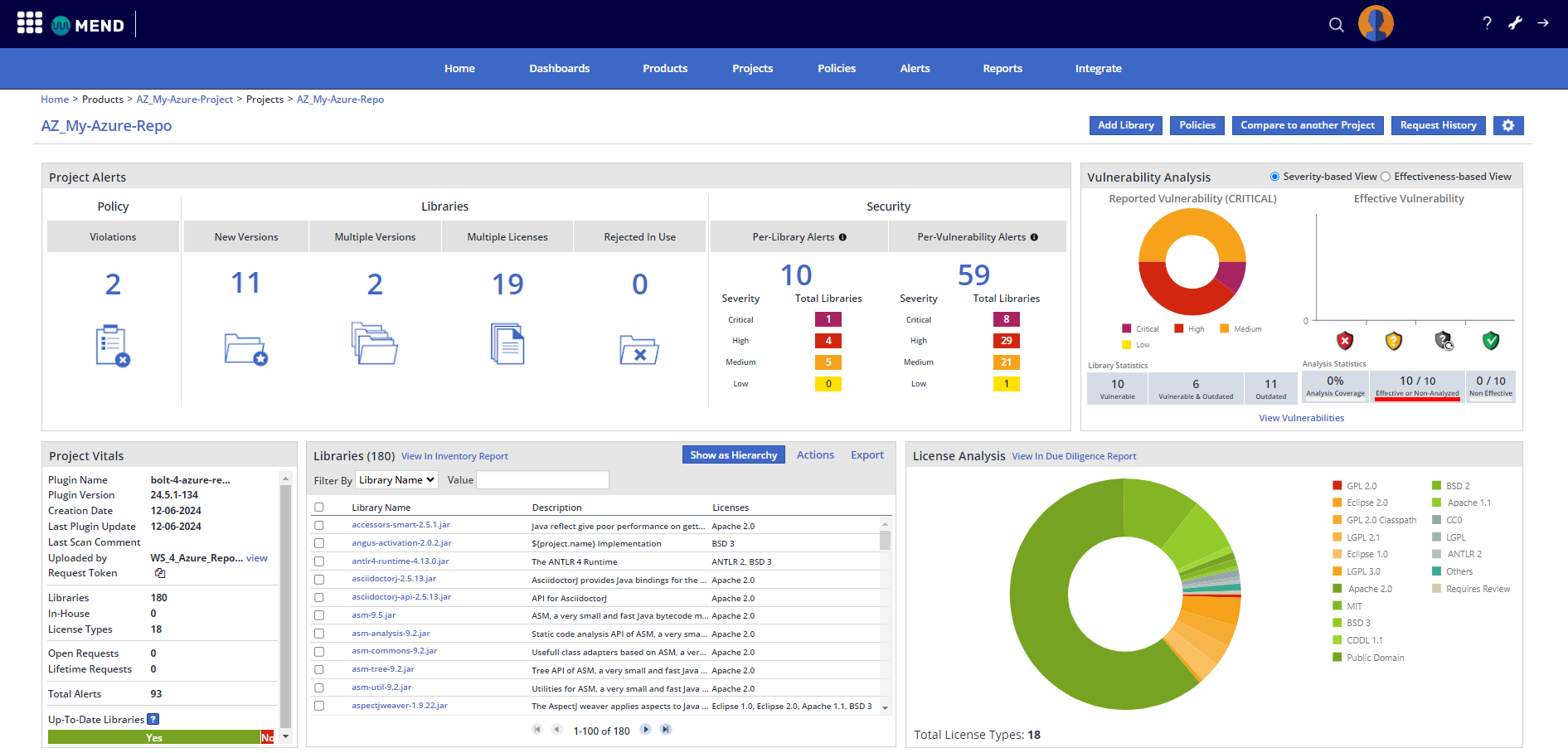Open the wrench admin tools icon
Screen dimensions: 1568x753
tap(1515, 23)
